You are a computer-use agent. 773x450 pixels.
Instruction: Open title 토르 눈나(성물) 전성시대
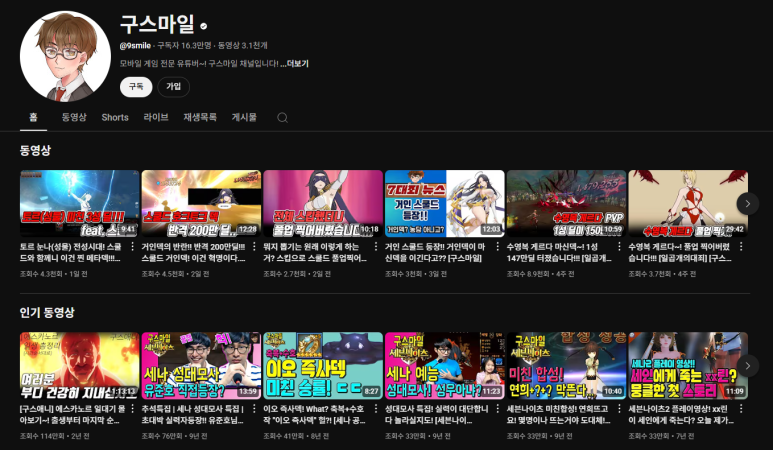coord(70,252)
